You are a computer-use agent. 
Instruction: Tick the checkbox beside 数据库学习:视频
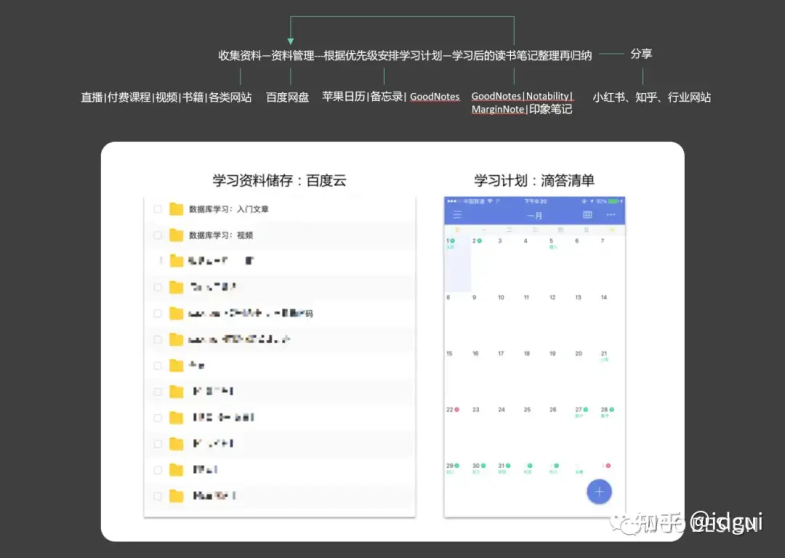(158, 235)
